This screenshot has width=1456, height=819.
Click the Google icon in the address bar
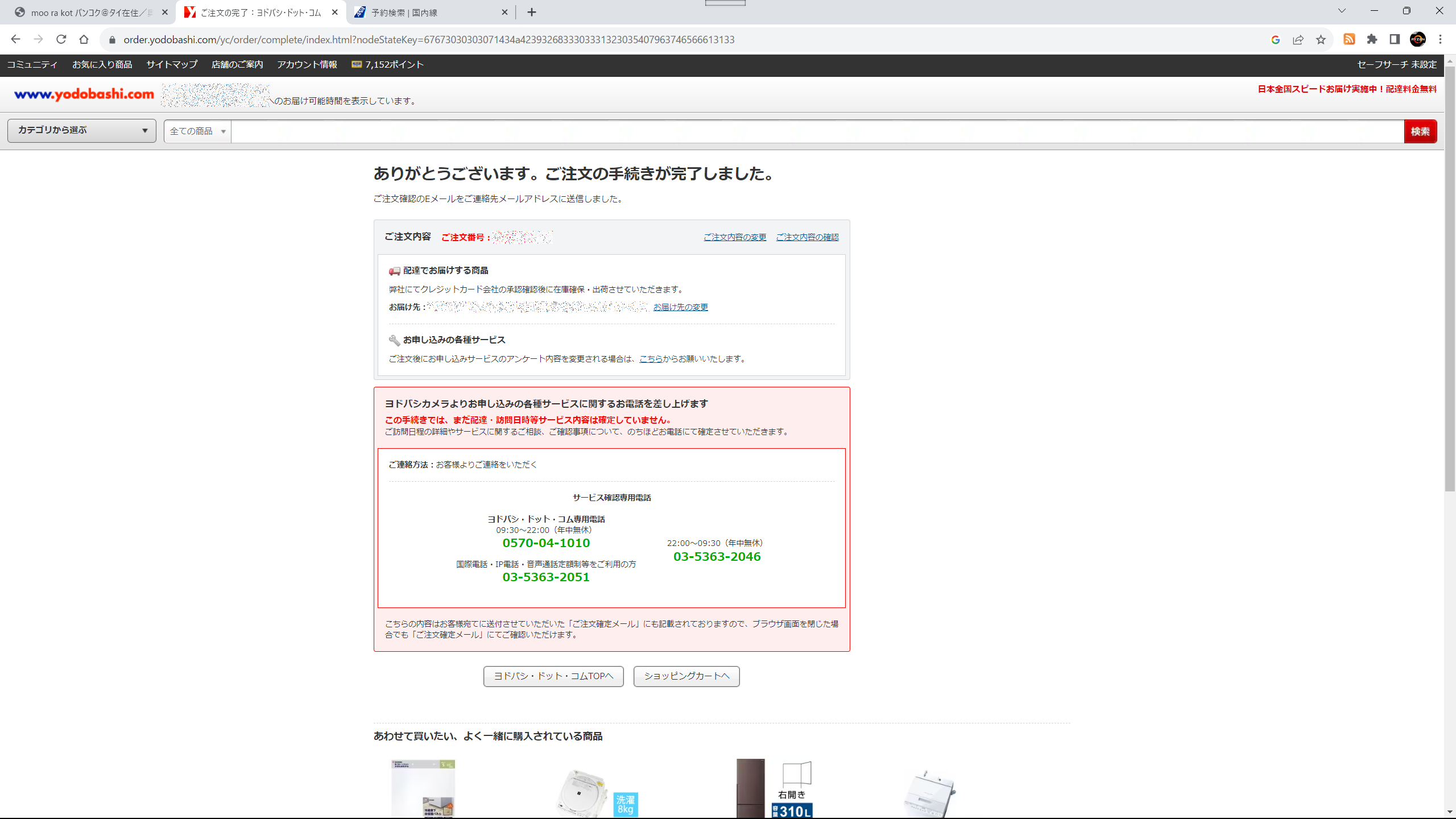point(1275,39)
